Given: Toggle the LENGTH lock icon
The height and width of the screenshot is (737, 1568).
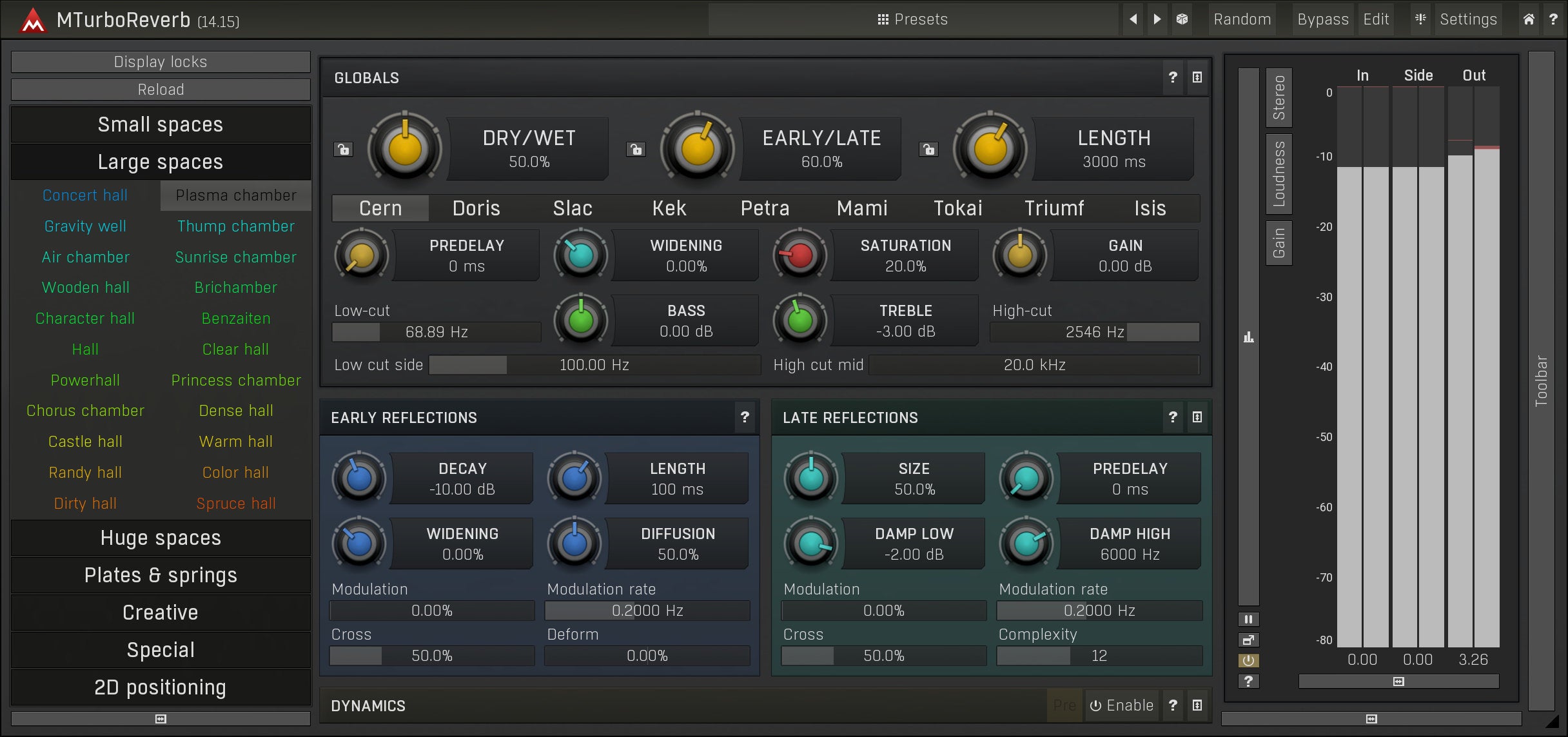Looking at the screenshot, I should click(928, 150).
